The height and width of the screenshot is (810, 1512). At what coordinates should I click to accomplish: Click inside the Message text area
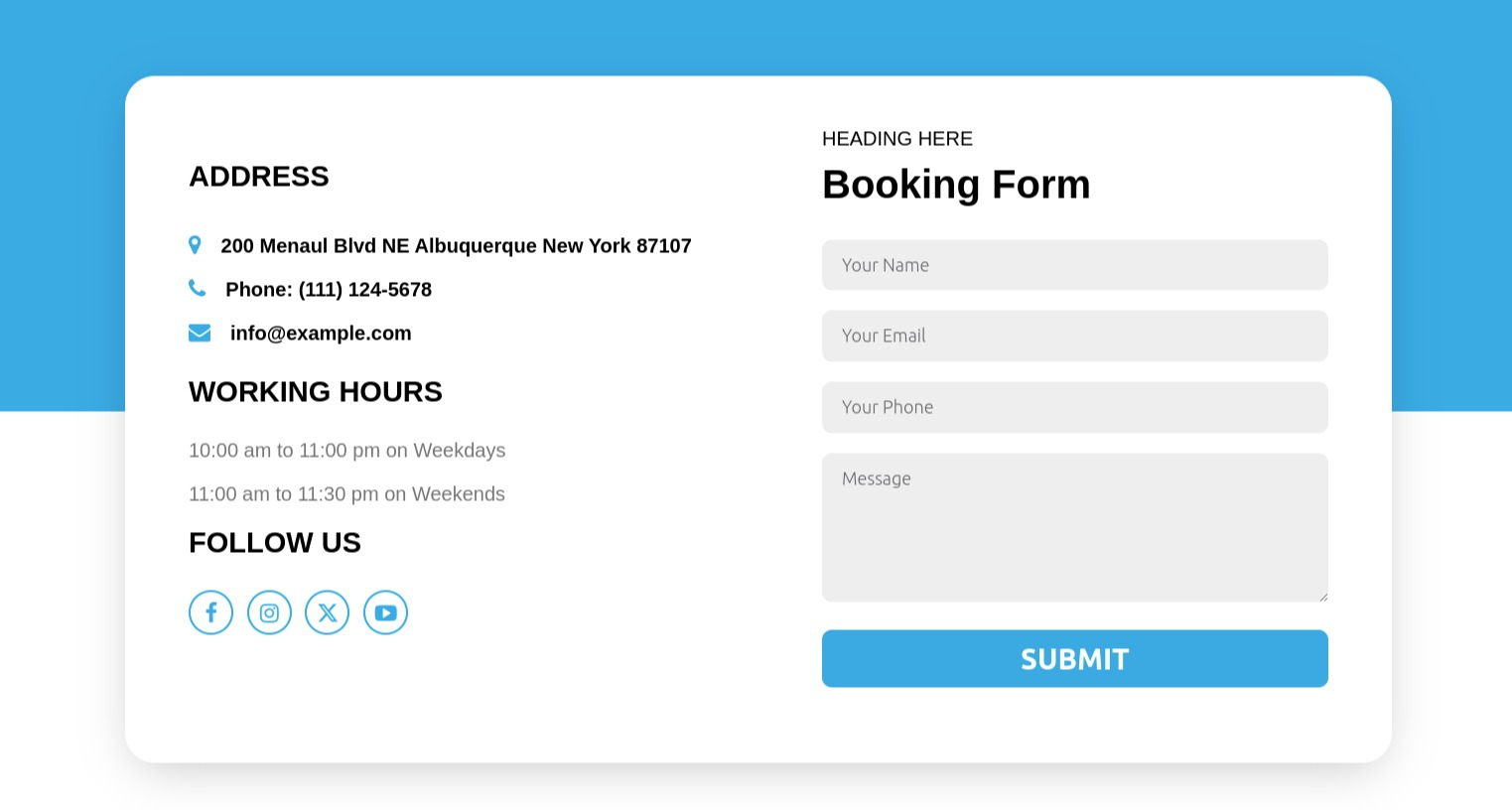tap(1074, 527)
